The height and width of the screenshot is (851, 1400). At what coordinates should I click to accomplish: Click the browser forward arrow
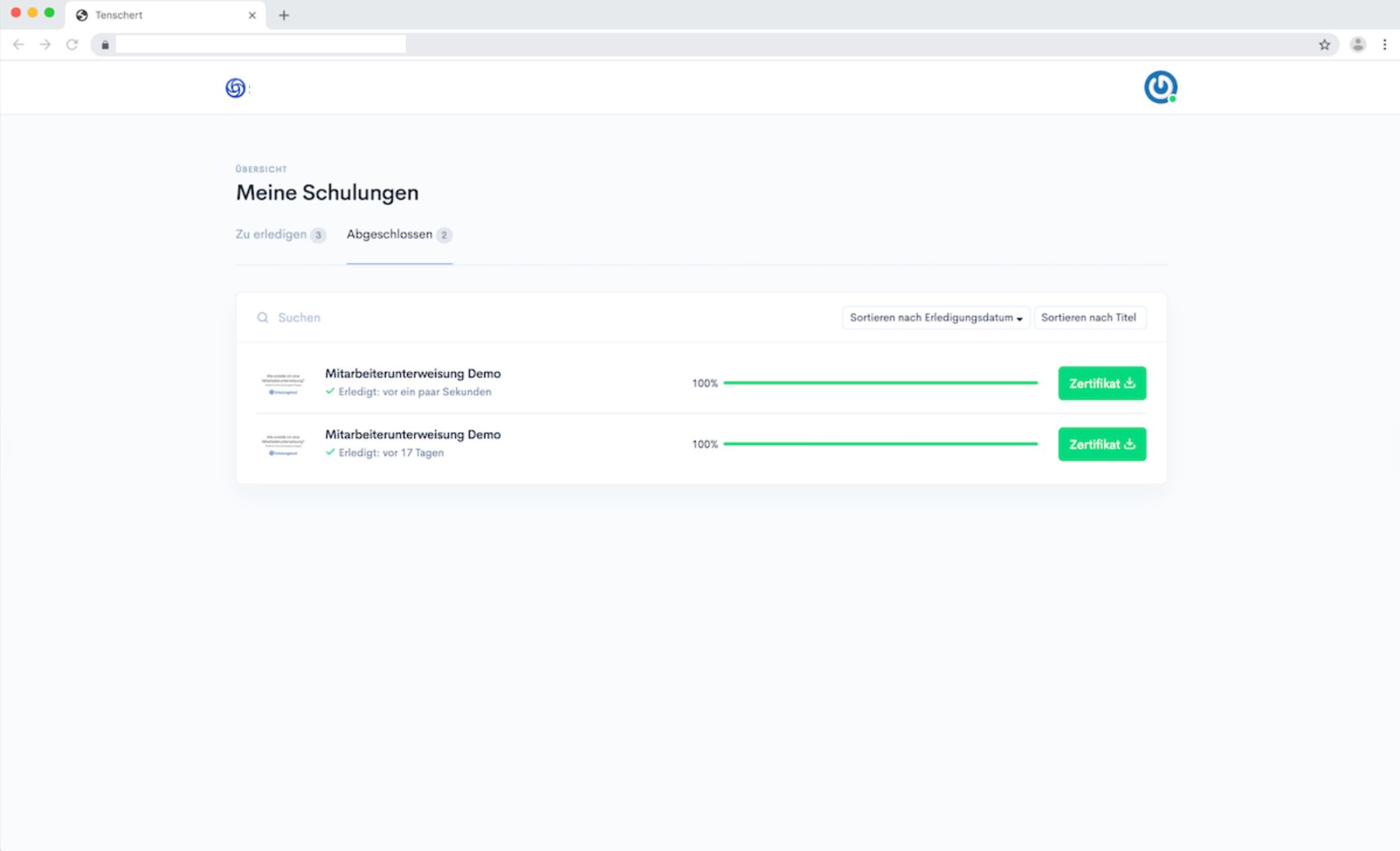[45, 44]
